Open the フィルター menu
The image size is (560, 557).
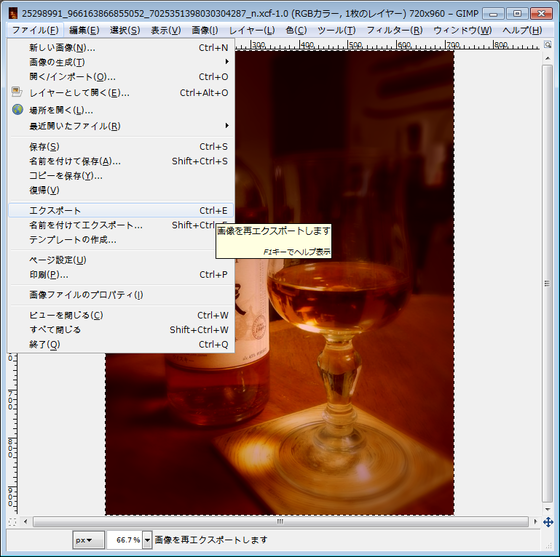pos(395,30)
